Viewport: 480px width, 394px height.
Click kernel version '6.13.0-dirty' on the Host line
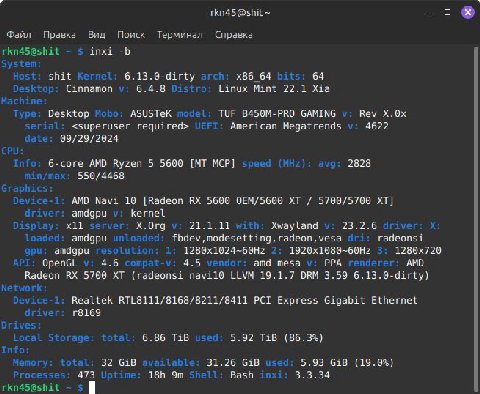click(x=159, y=76)
